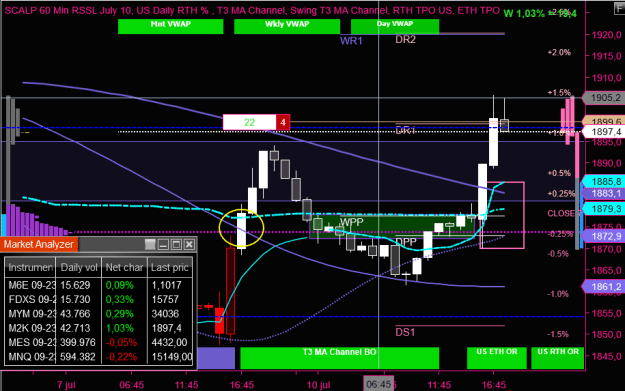Click the 1905,2 price marker
Screen dimensions: 625x391
point(604,98)
